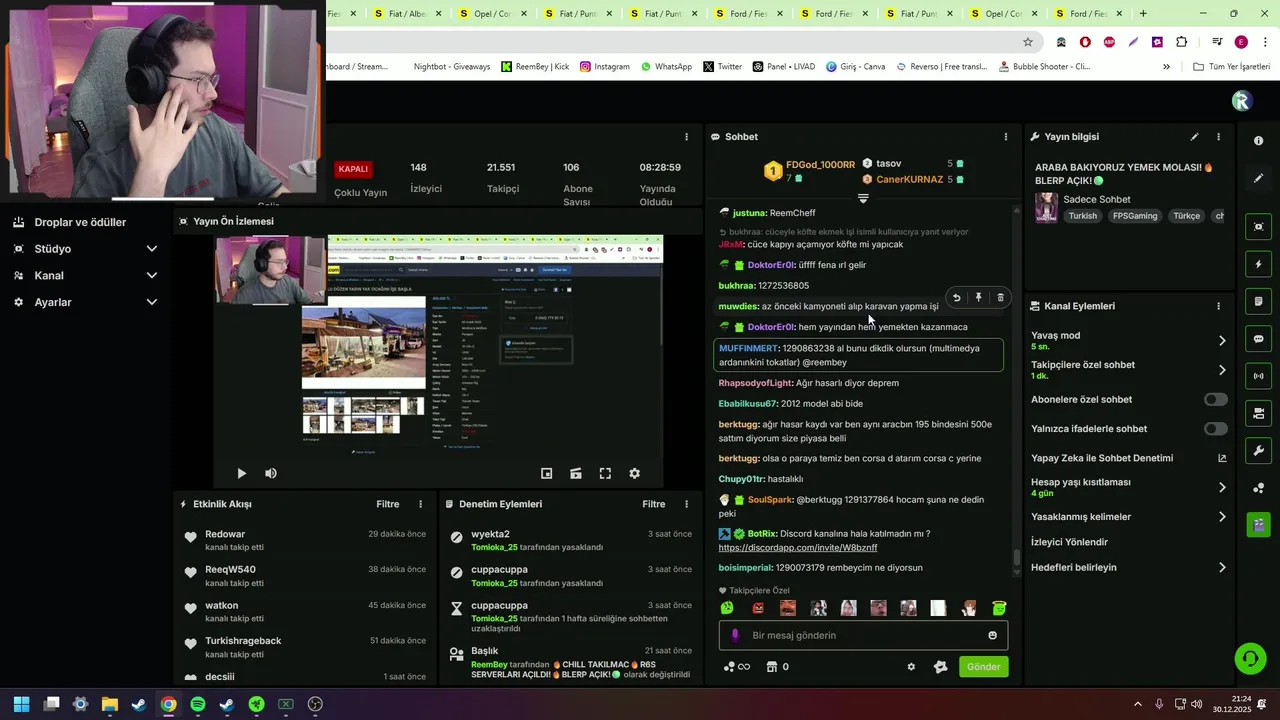
Task: Bookmark page with the star icon
Action: click(x=1027, y=42)
